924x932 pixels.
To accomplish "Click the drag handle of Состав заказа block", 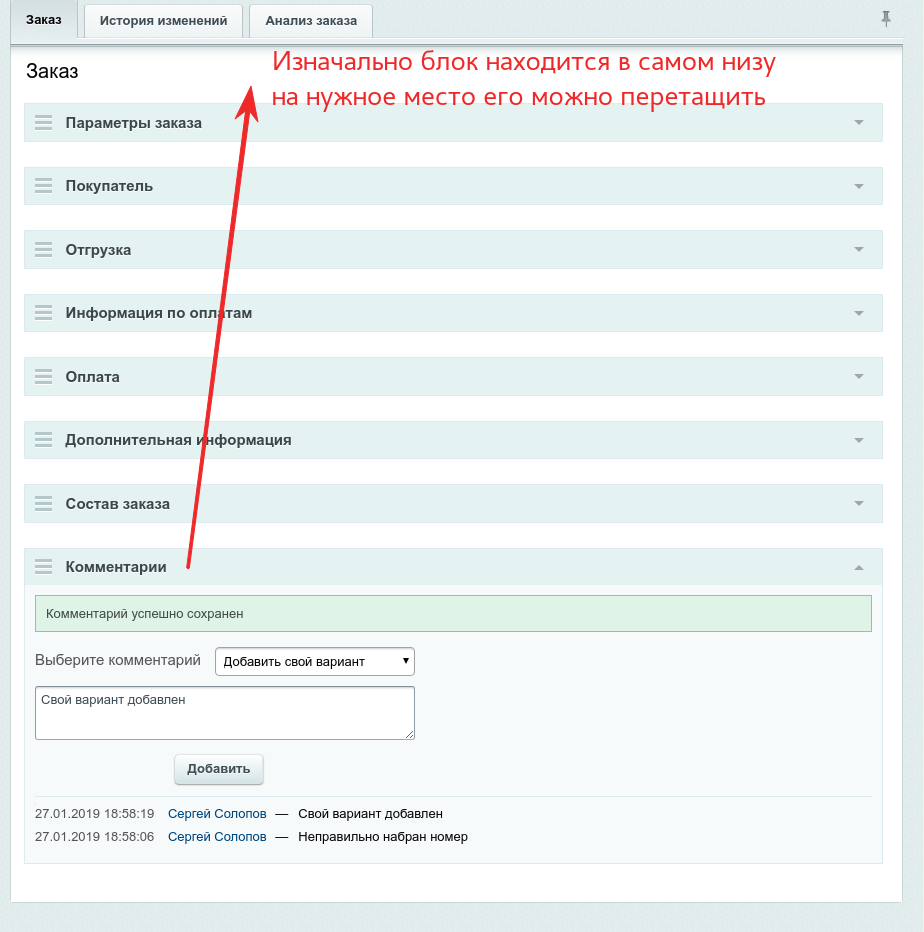I will [x=43, y=503].
